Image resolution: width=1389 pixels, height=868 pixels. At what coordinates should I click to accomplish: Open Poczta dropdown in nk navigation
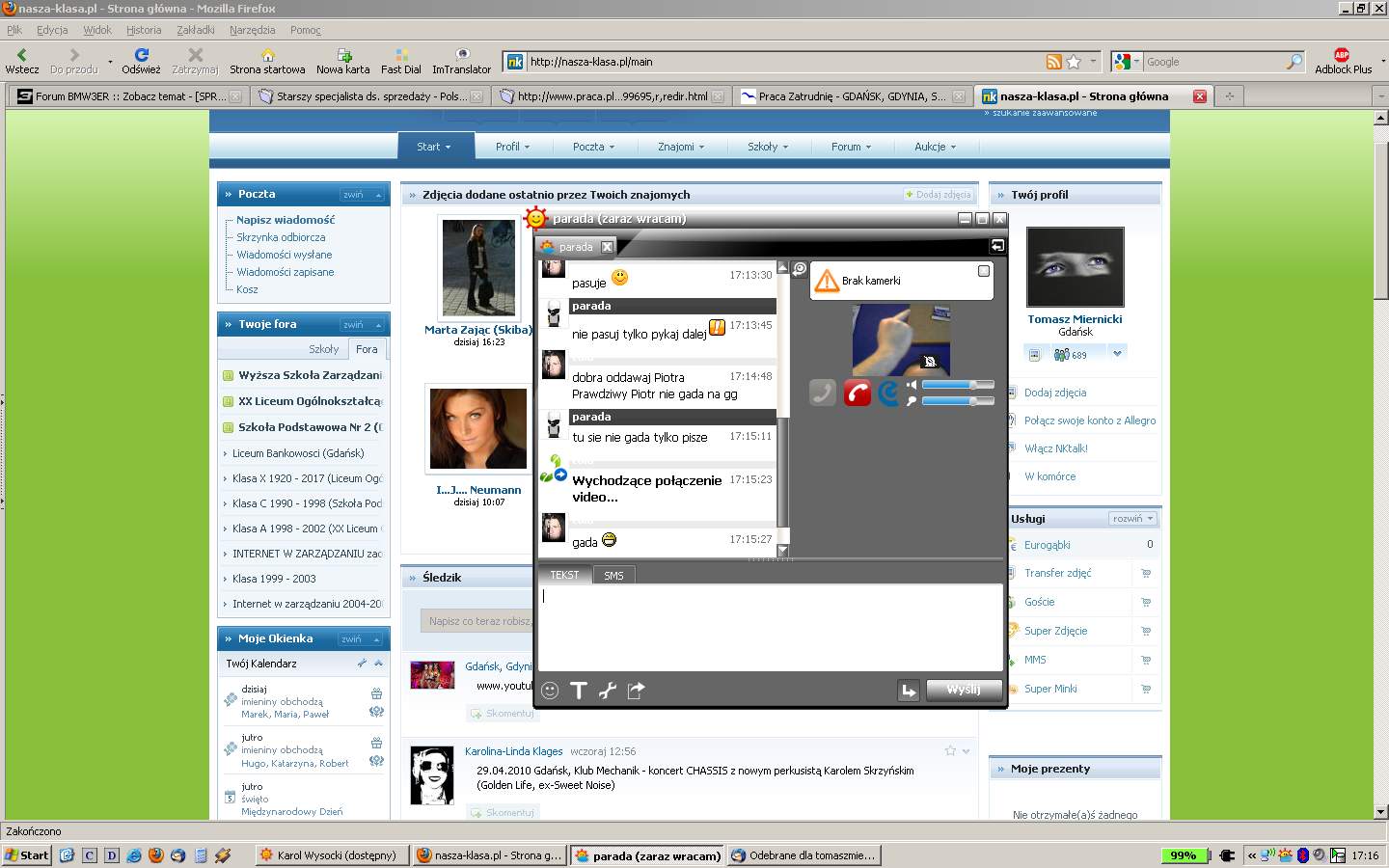coord(593,147)
